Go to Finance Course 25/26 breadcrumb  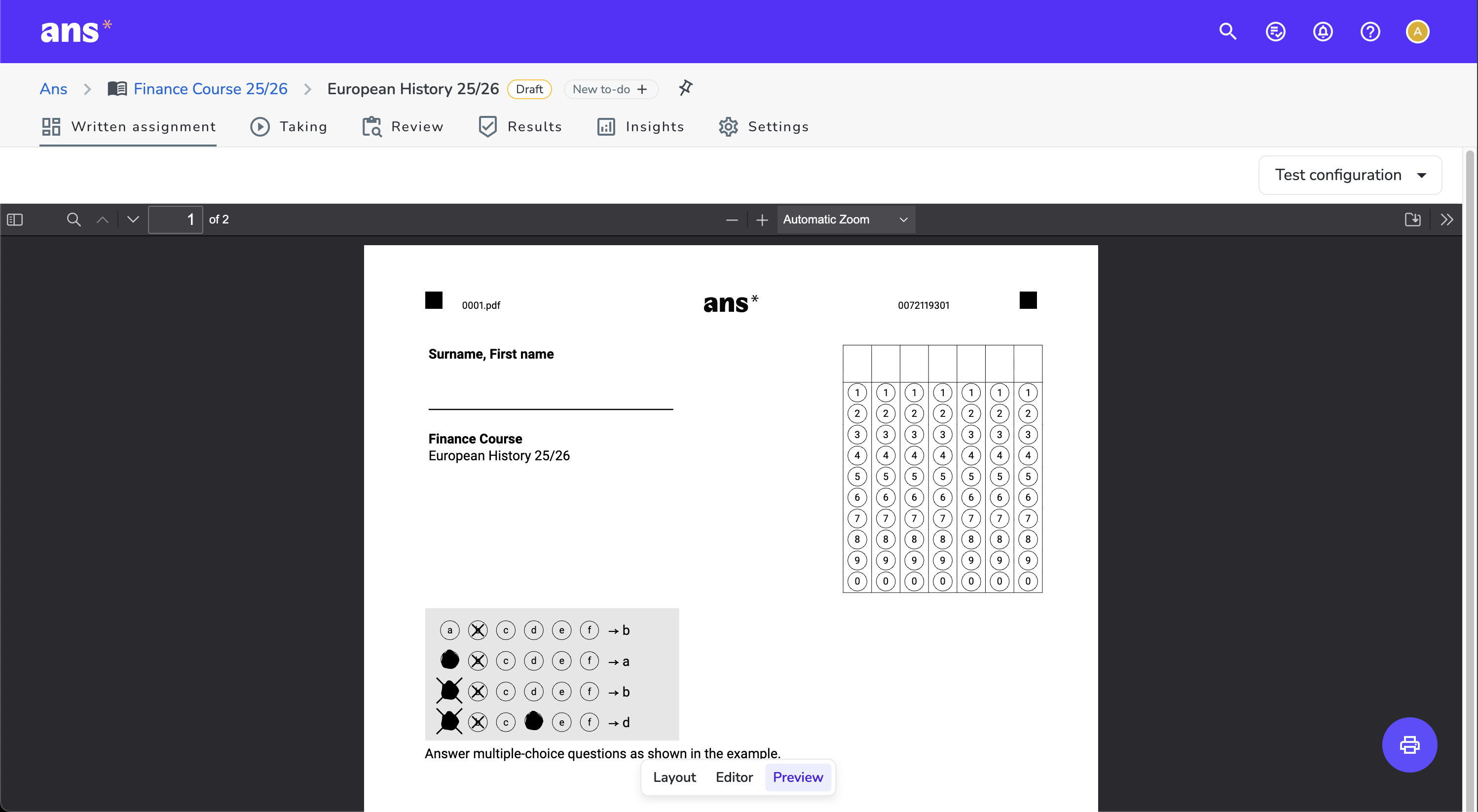(210, 89)
